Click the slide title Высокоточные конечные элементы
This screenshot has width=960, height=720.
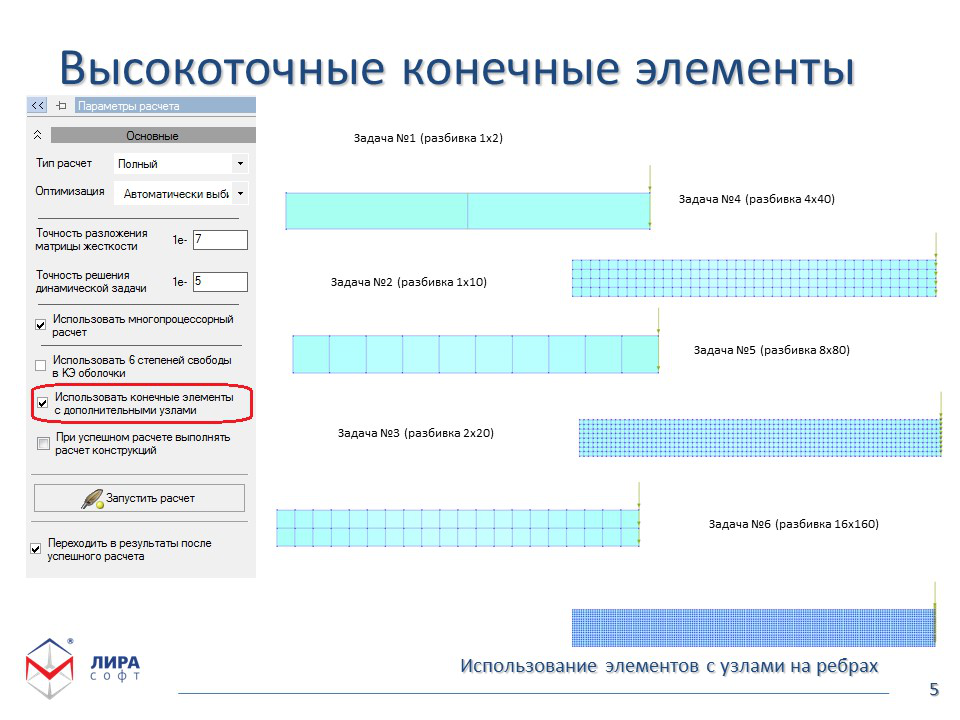(457, 67)
